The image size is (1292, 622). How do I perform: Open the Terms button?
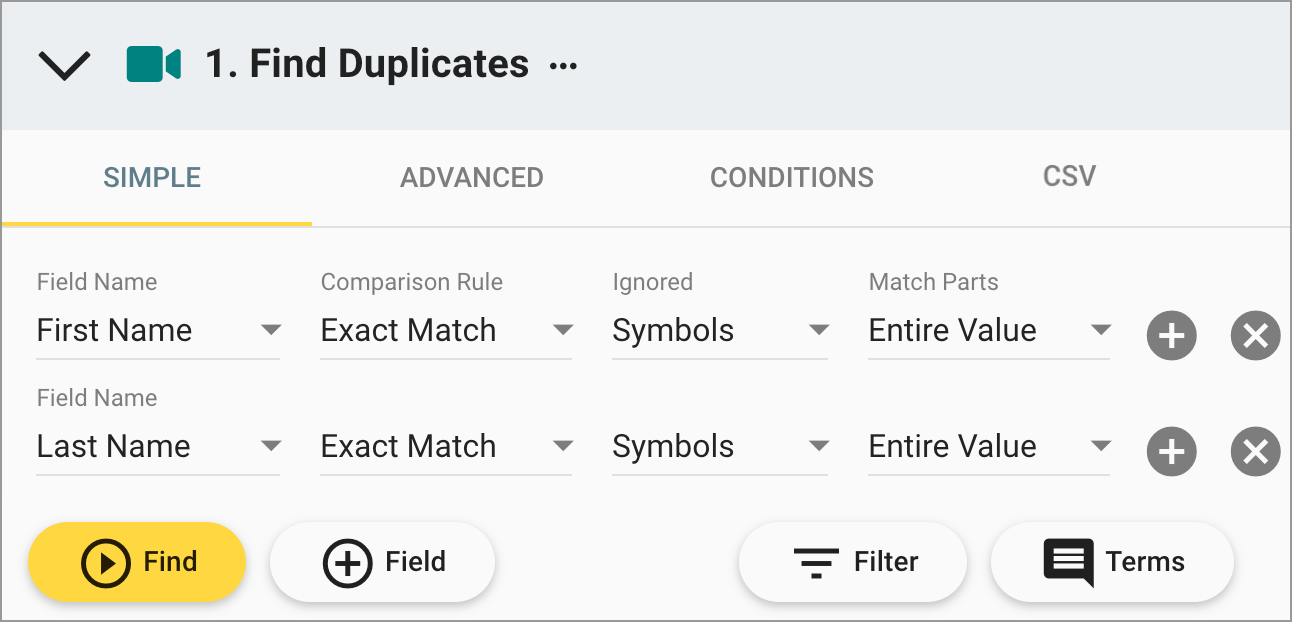tap(1112, 562)
